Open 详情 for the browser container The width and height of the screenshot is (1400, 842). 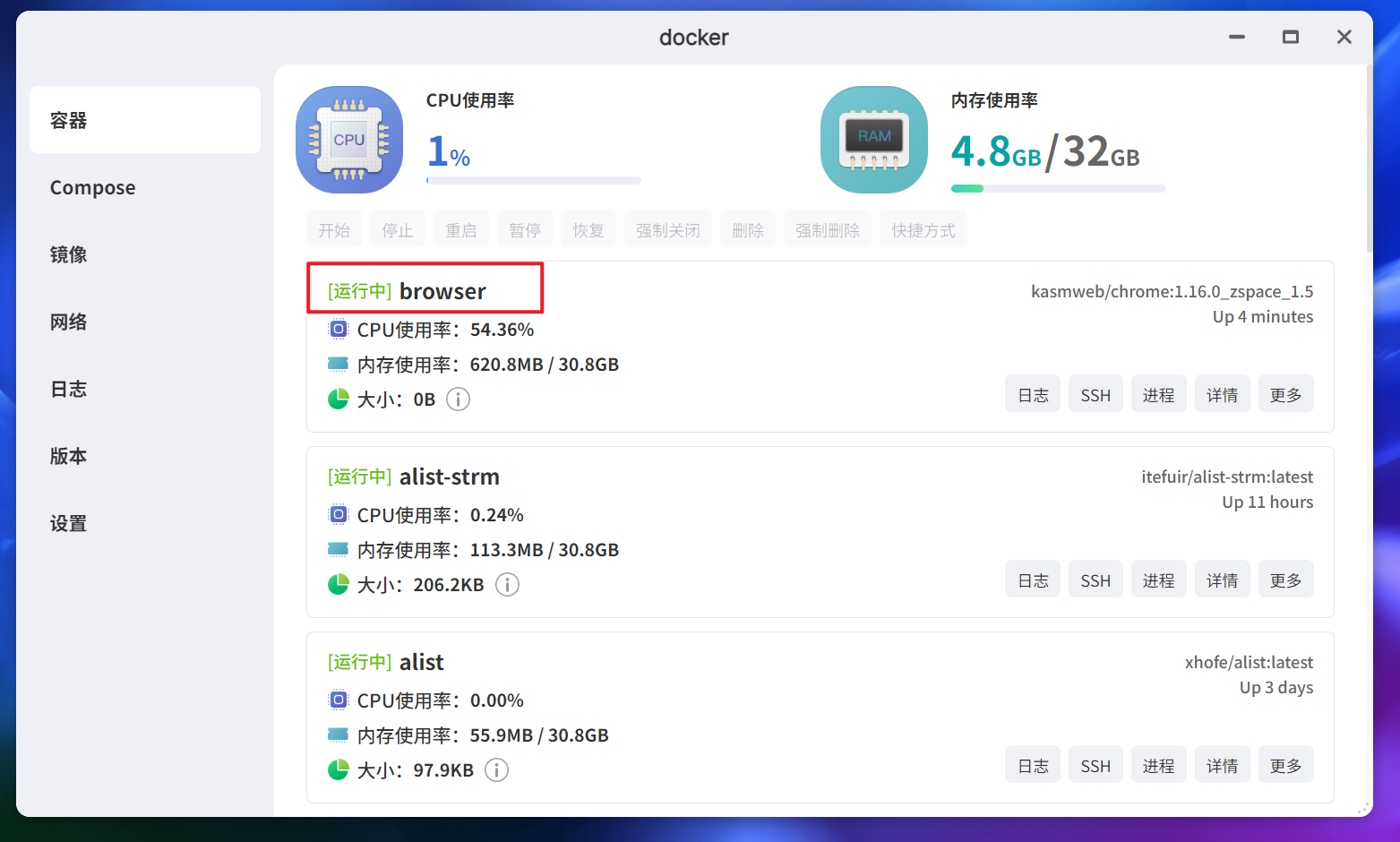tap(1222, 394)
